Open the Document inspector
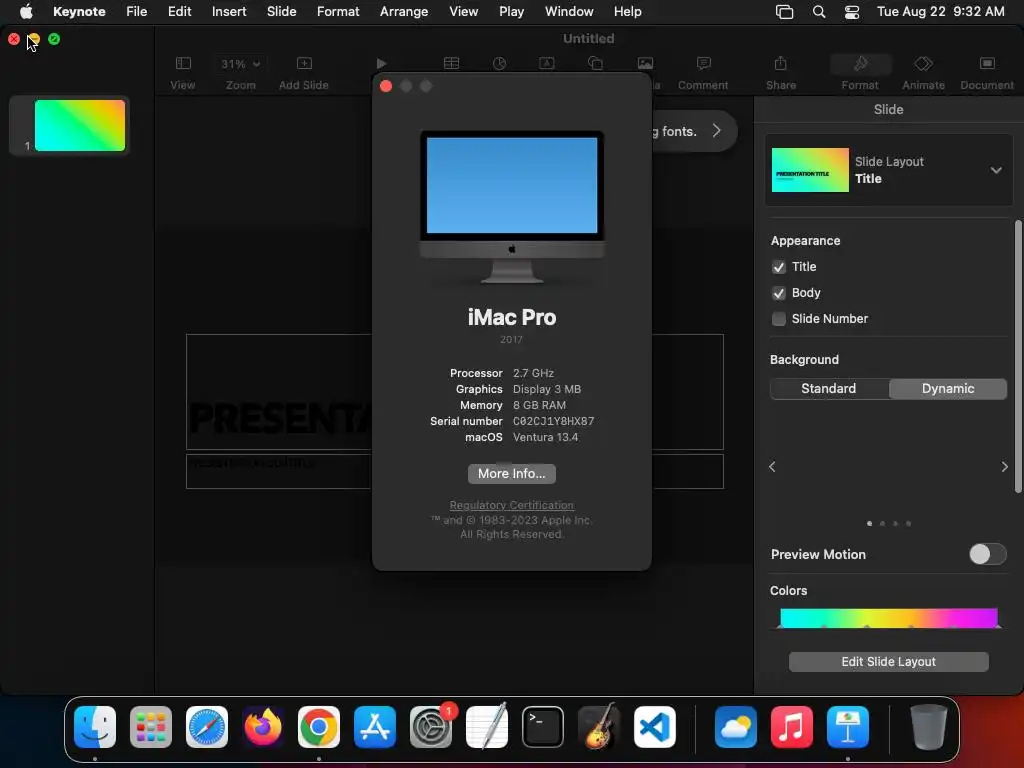The width and height of the screenshot is (1024, 768). pyautogui.click(x=987, y=63)
